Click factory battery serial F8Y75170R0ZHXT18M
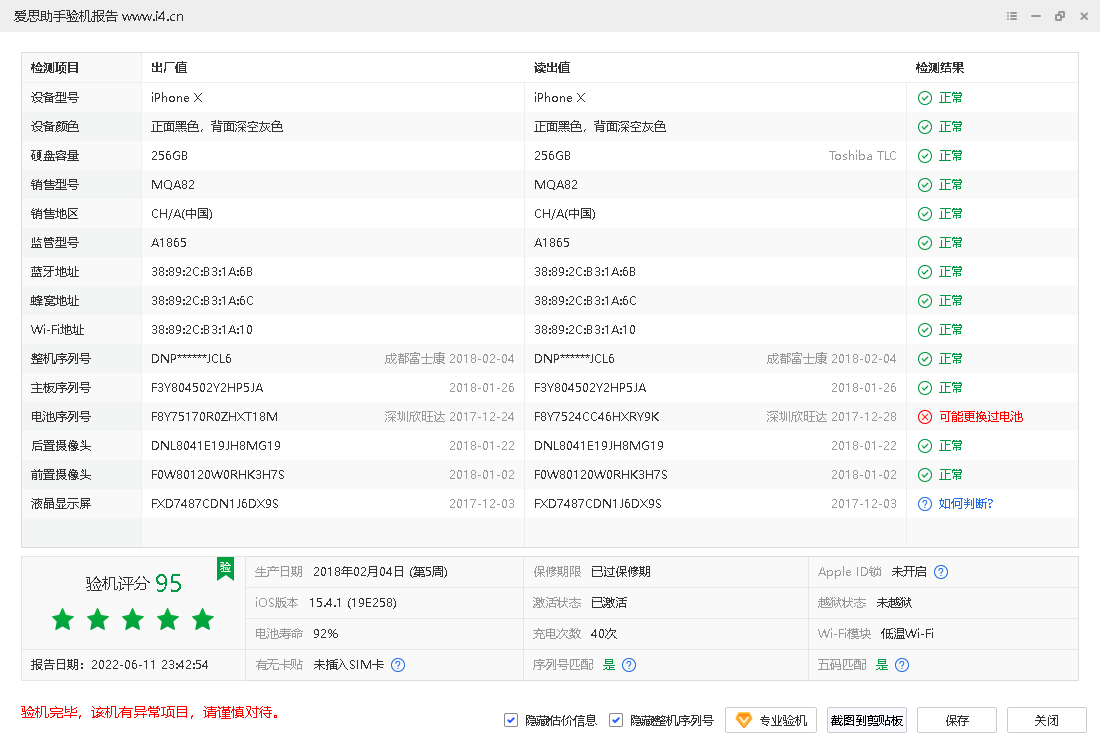 coord(215,417)
